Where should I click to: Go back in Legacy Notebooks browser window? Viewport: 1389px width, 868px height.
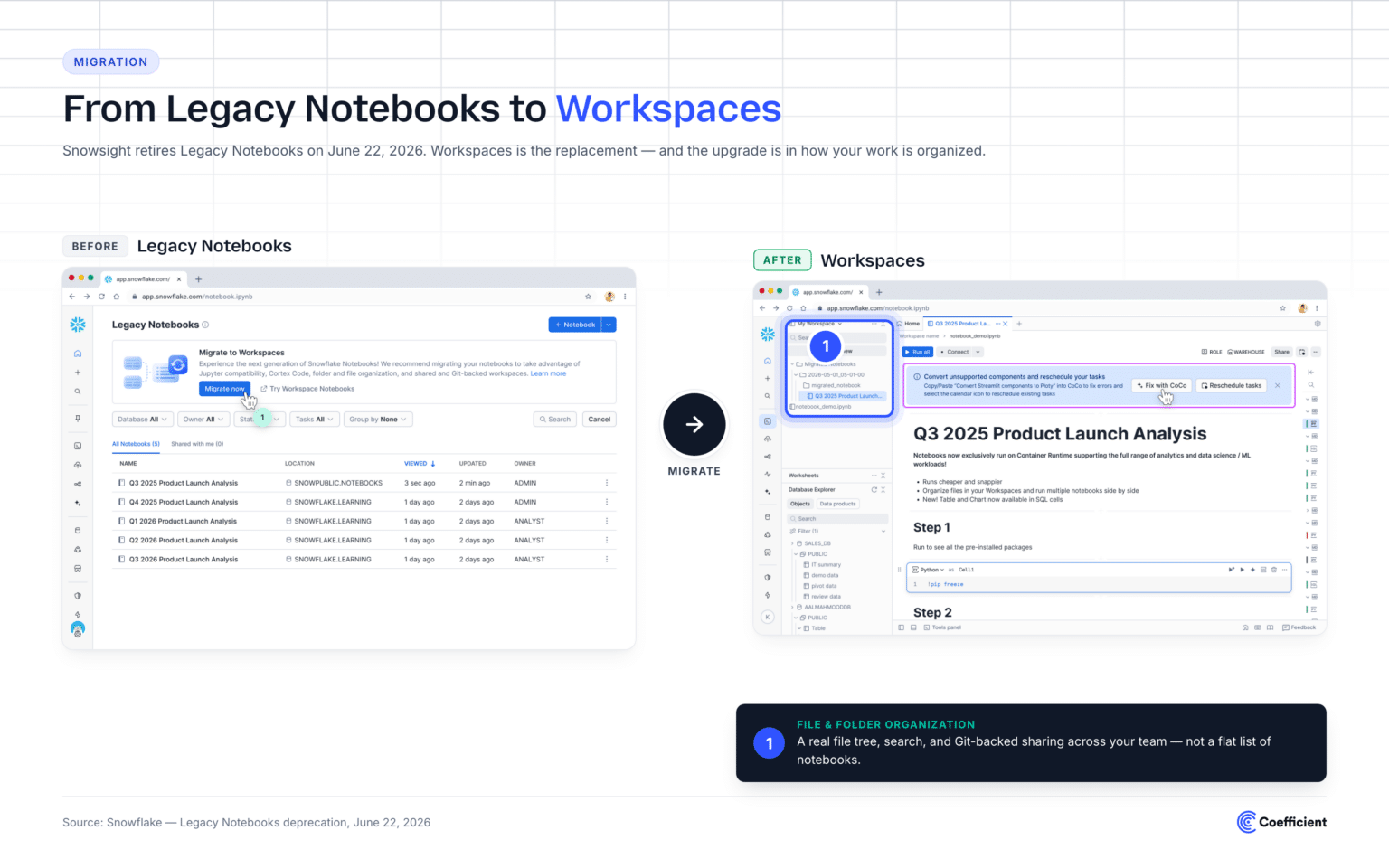(x=72, y=297)
